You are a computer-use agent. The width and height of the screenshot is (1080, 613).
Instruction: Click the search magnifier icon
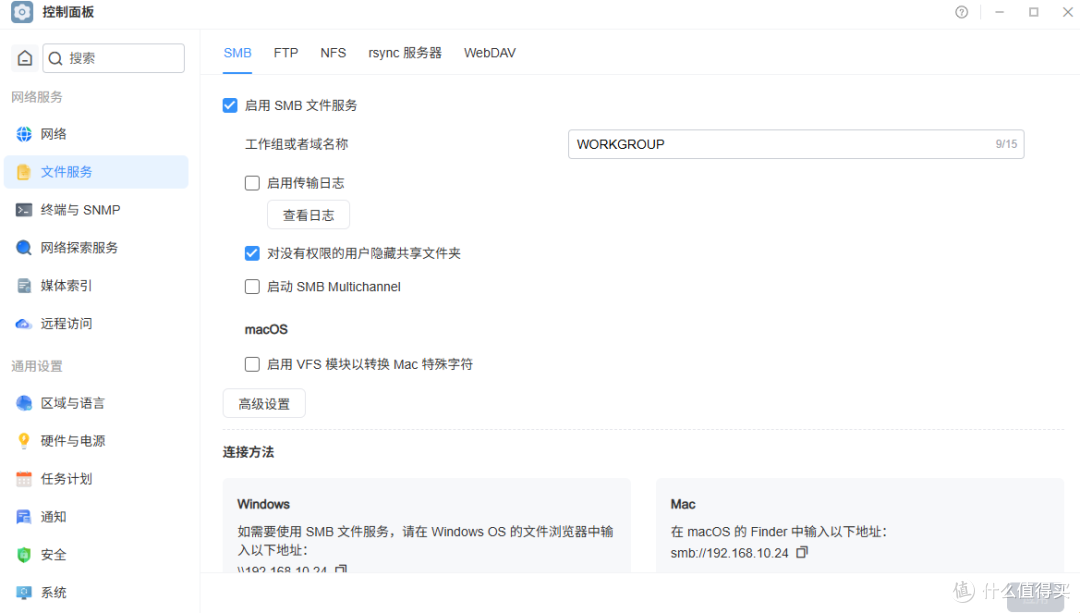pos(56,58)
